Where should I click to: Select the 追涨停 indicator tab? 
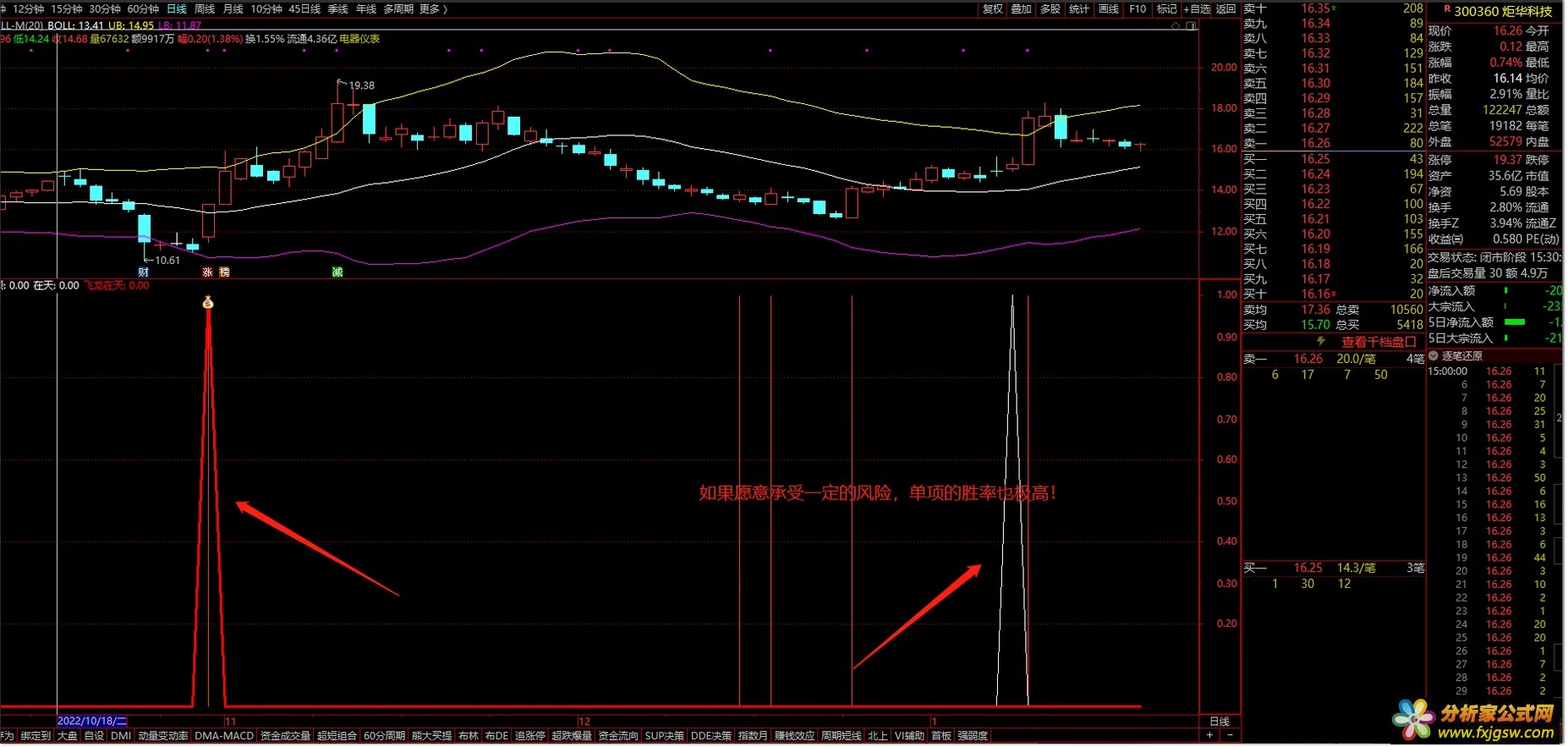click(530, 736)
